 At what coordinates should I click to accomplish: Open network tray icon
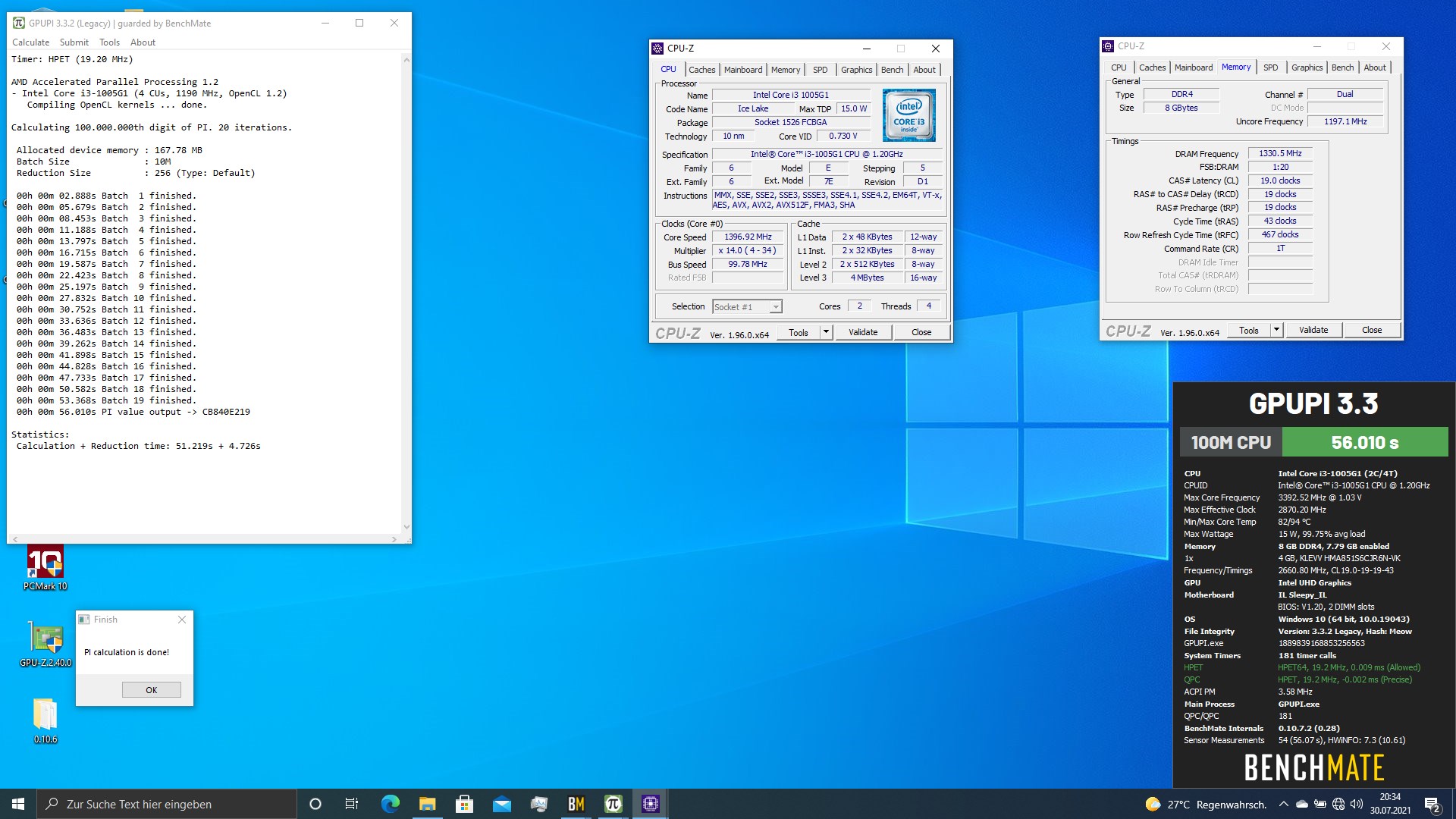pyautogui.click(x=1338, y=804)
